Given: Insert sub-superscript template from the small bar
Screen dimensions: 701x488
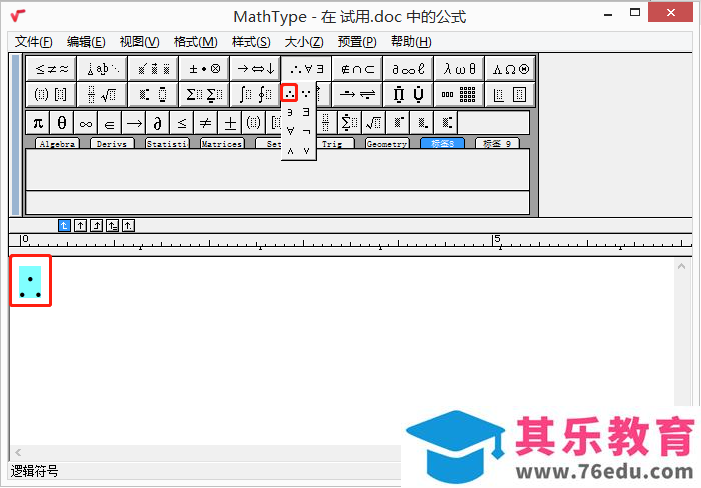Looking at the screenshot, I should click(445, 123).
